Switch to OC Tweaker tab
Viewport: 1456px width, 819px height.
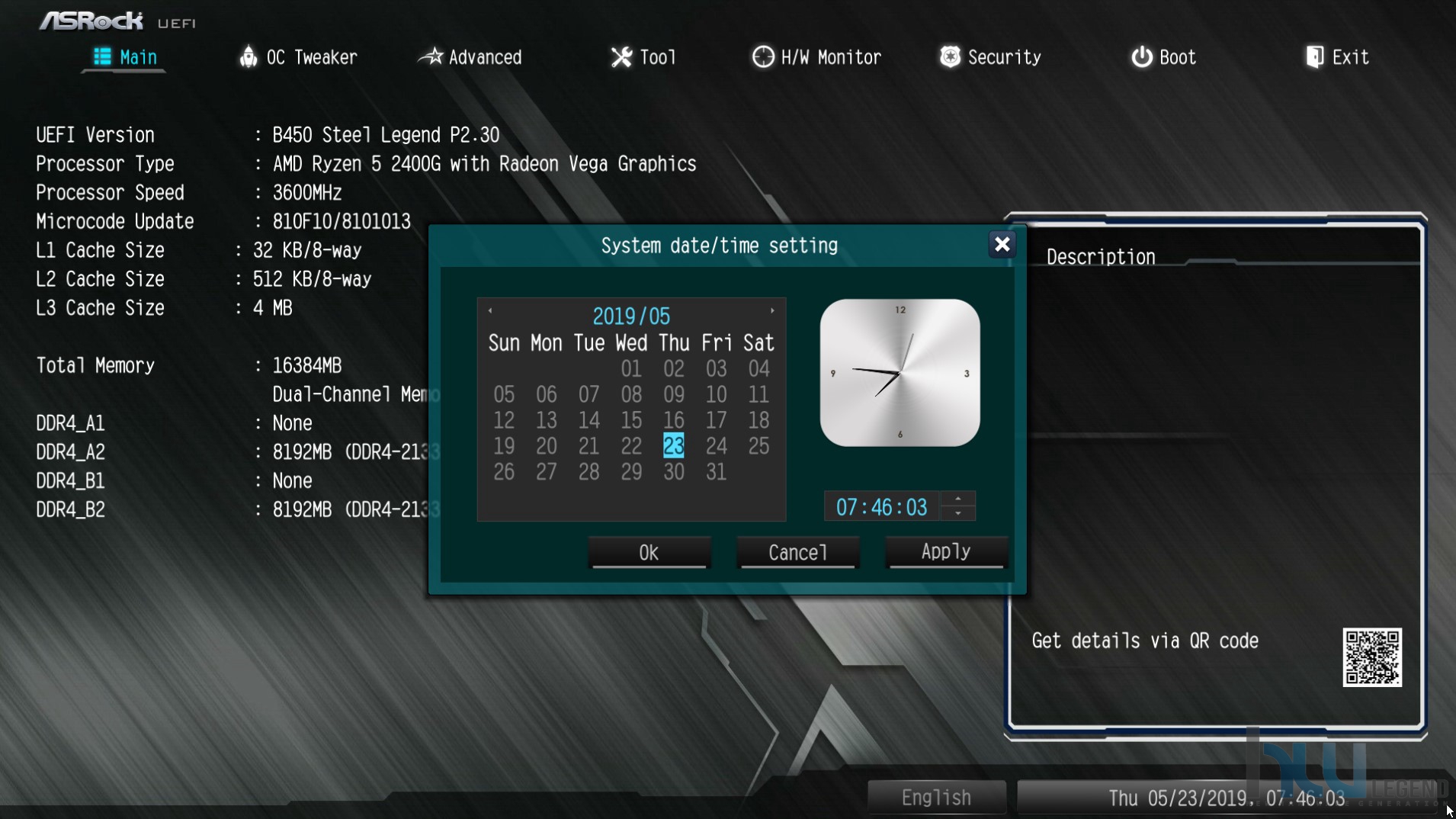click(298, 57)
